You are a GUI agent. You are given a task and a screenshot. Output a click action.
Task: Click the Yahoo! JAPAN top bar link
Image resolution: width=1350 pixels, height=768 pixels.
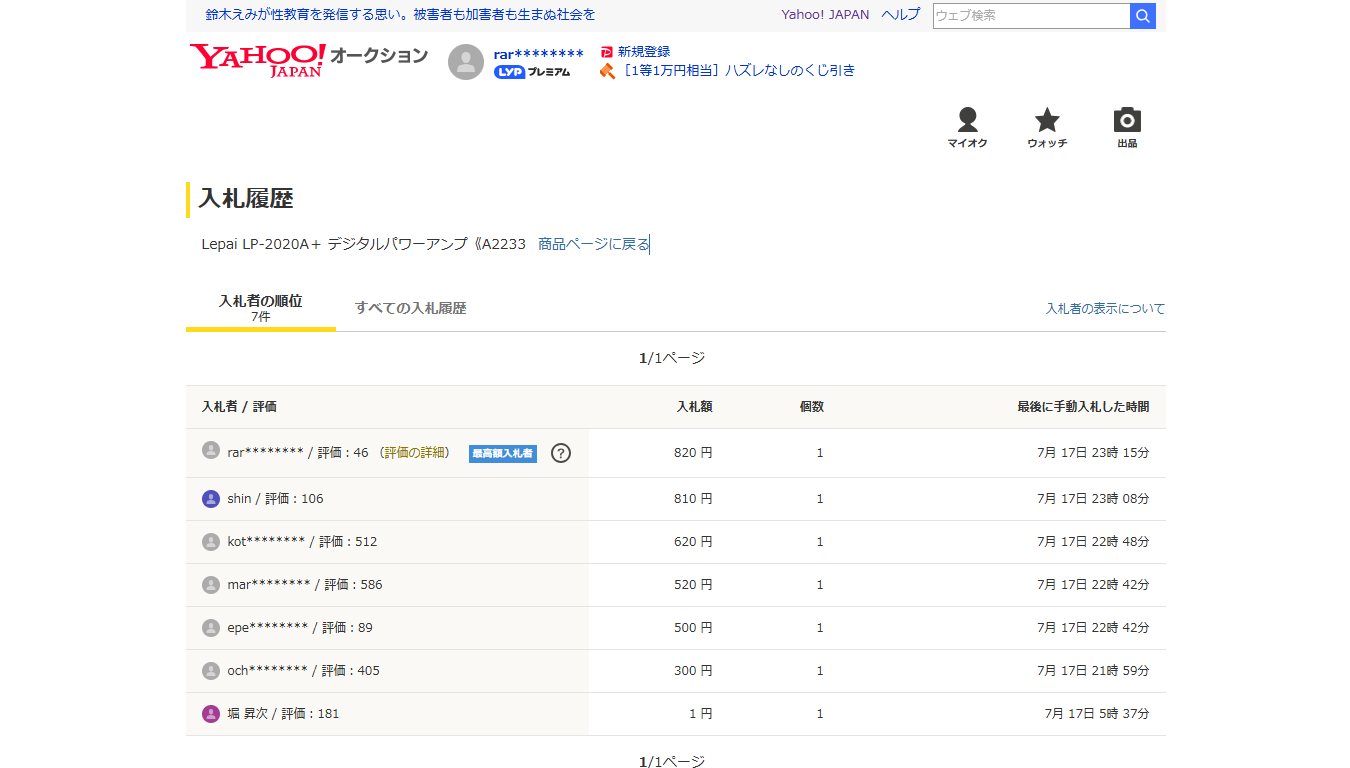[x=825, y=15]
